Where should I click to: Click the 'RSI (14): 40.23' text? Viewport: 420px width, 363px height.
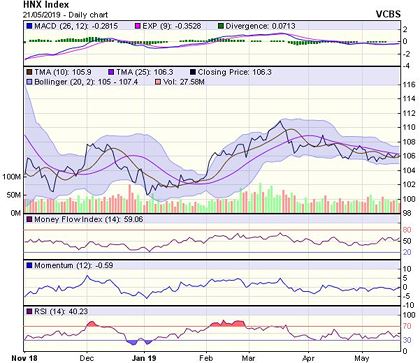pos(61,311)
